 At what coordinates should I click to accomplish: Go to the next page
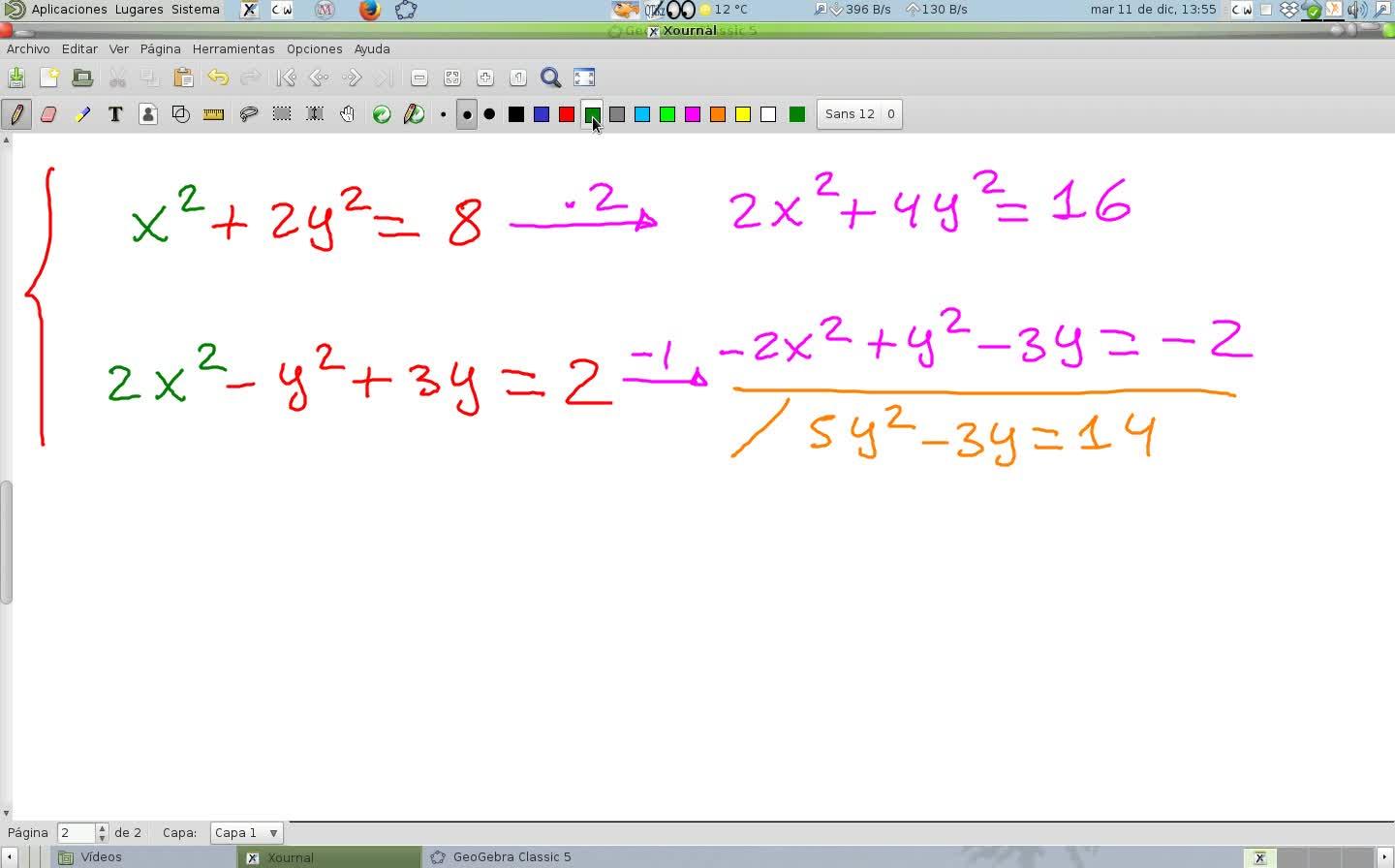(352, 77)
